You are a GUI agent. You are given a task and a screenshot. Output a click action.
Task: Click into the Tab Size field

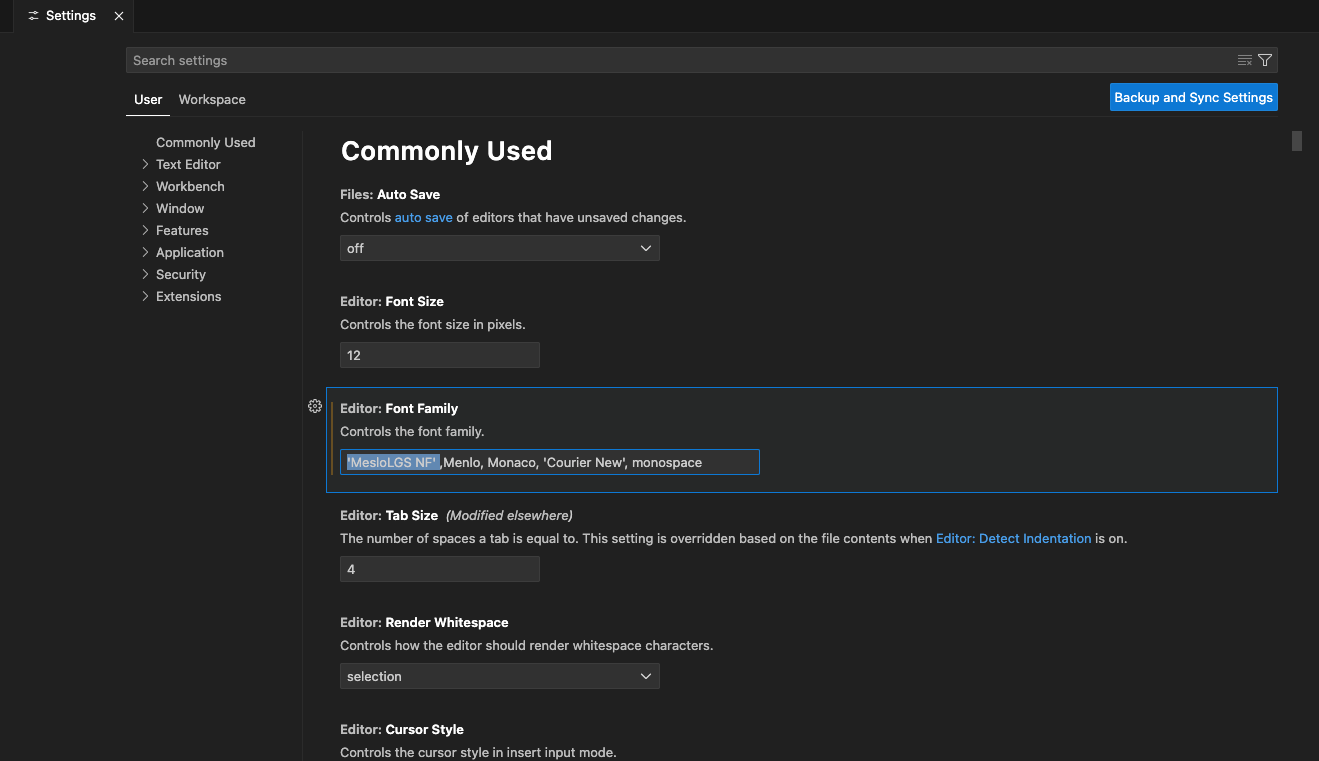click(x=440, y=569)
